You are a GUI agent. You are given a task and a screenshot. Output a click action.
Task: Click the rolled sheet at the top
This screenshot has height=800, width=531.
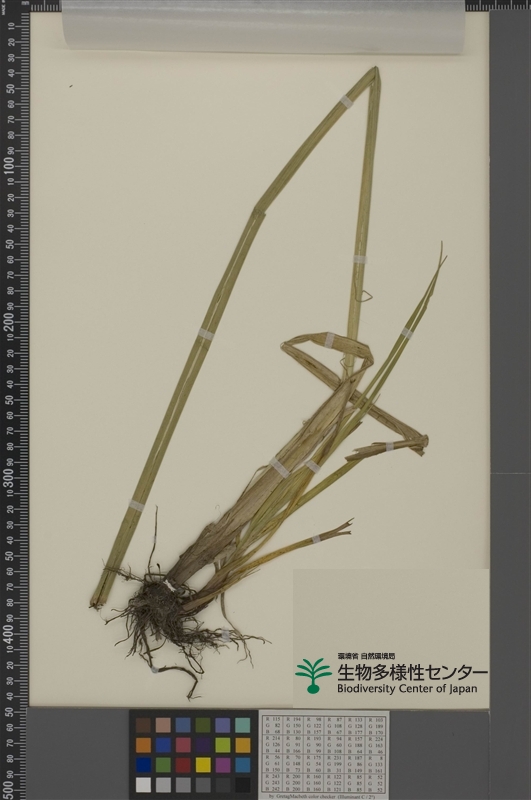point(263,24)
